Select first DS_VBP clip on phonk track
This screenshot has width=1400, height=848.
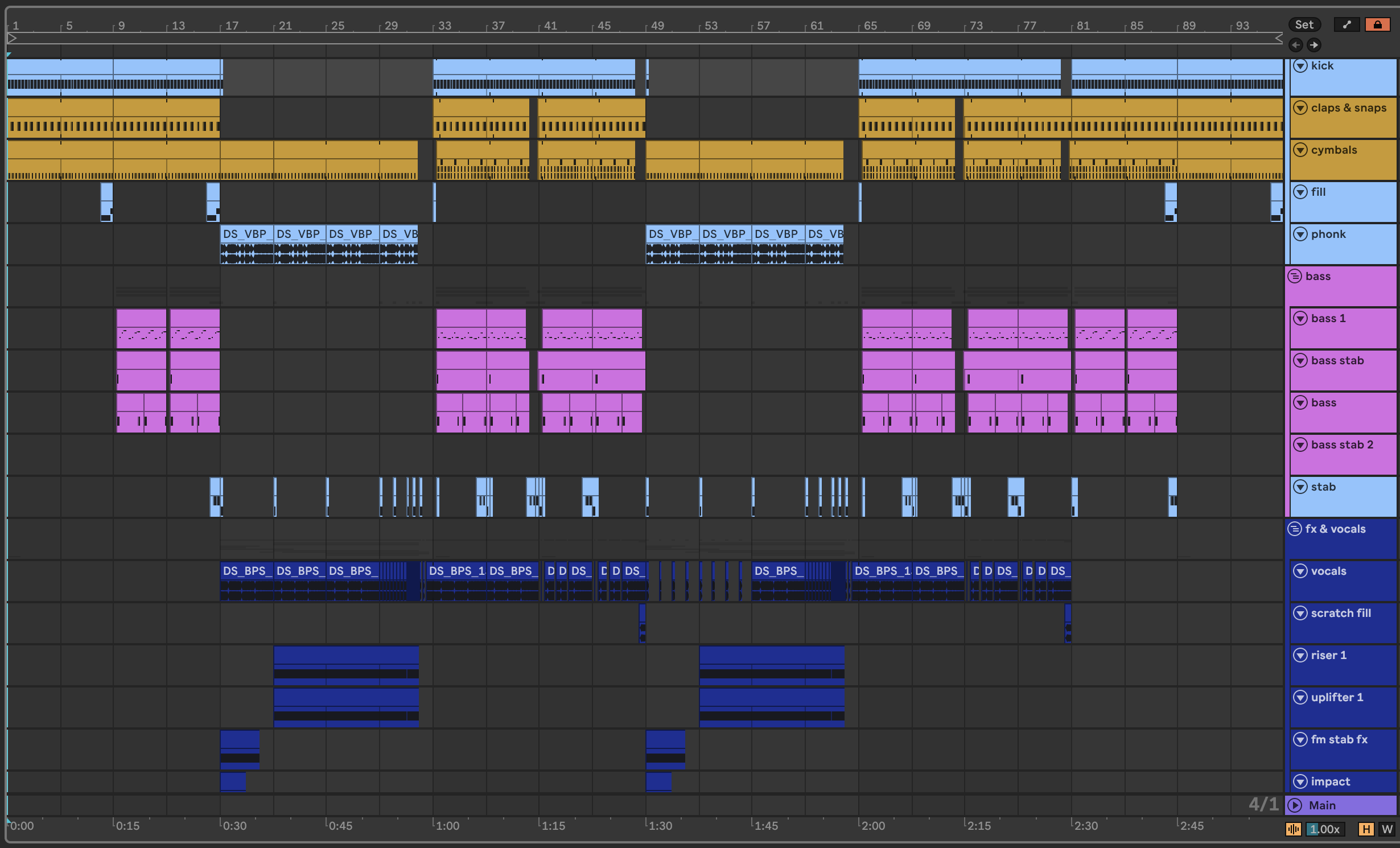pyautogui.click(x=246, y=244)
